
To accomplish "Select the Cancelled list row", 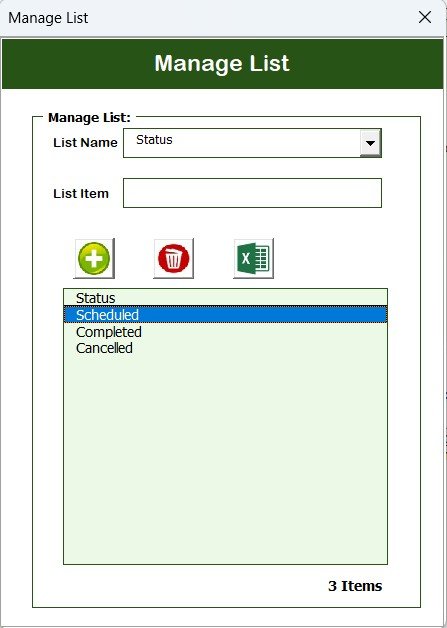I will (x=226, y=348).
